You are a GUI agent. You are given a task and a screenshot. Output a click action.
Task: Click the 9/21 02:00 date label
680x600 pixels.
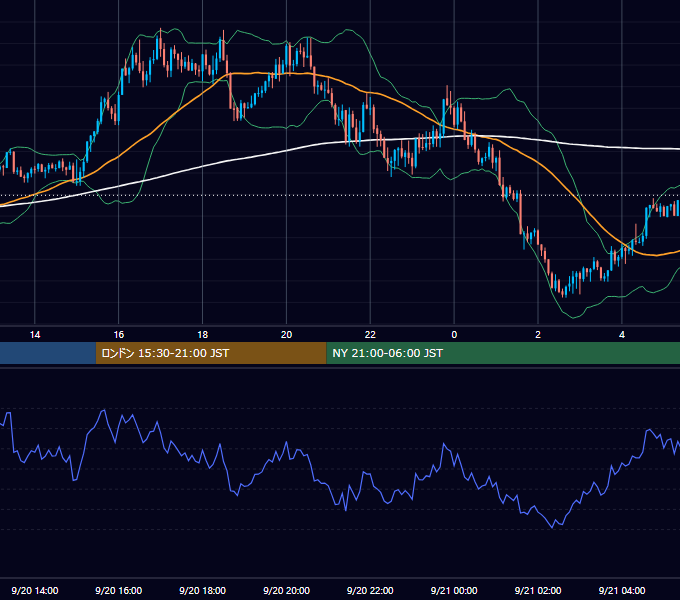pos(538,590)
